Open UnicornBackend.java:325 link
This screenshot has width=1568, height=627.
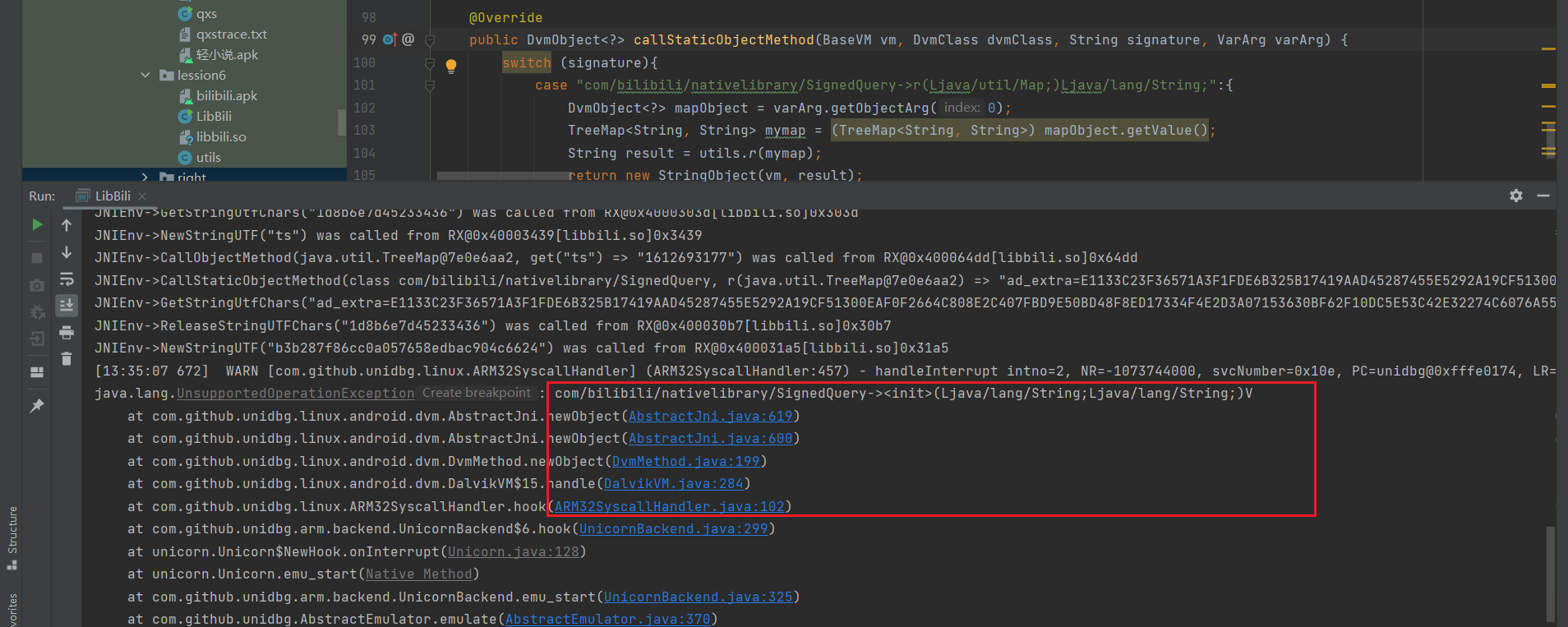point(698,597)
